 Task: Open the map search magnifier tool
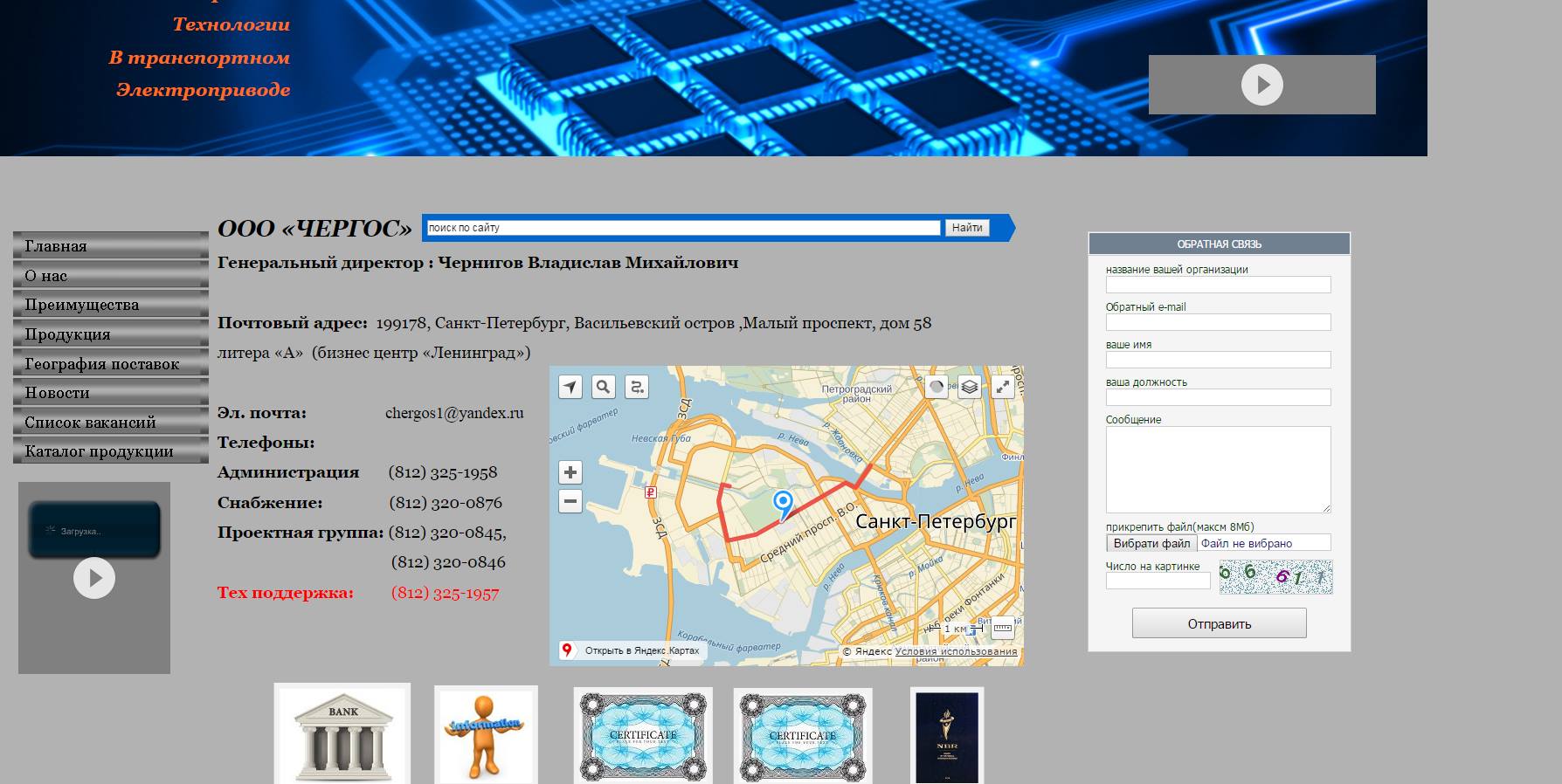point(603,387)
